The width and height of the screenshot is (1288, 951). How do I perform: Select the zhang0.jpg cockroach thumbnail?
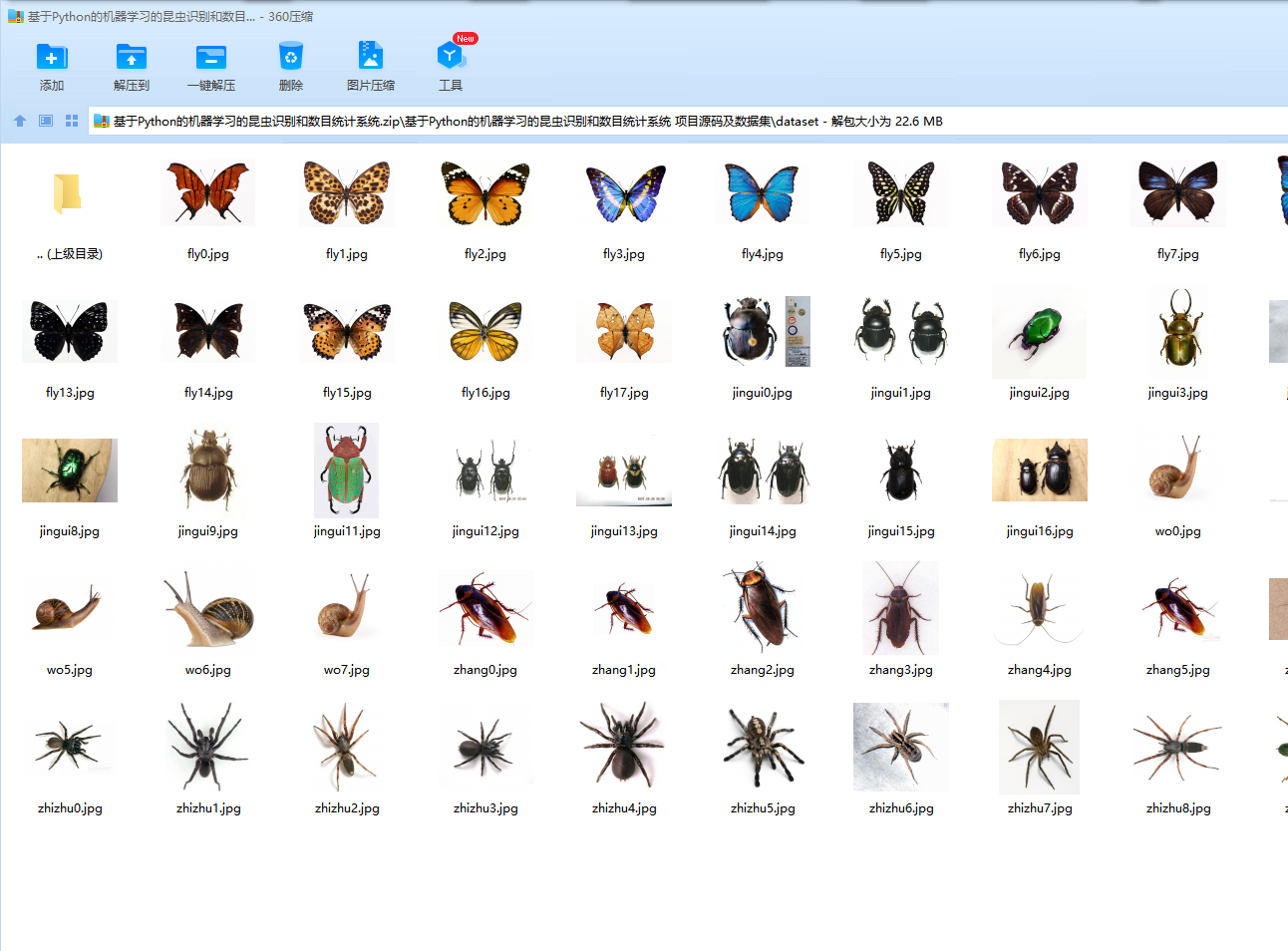pos(485,608)
